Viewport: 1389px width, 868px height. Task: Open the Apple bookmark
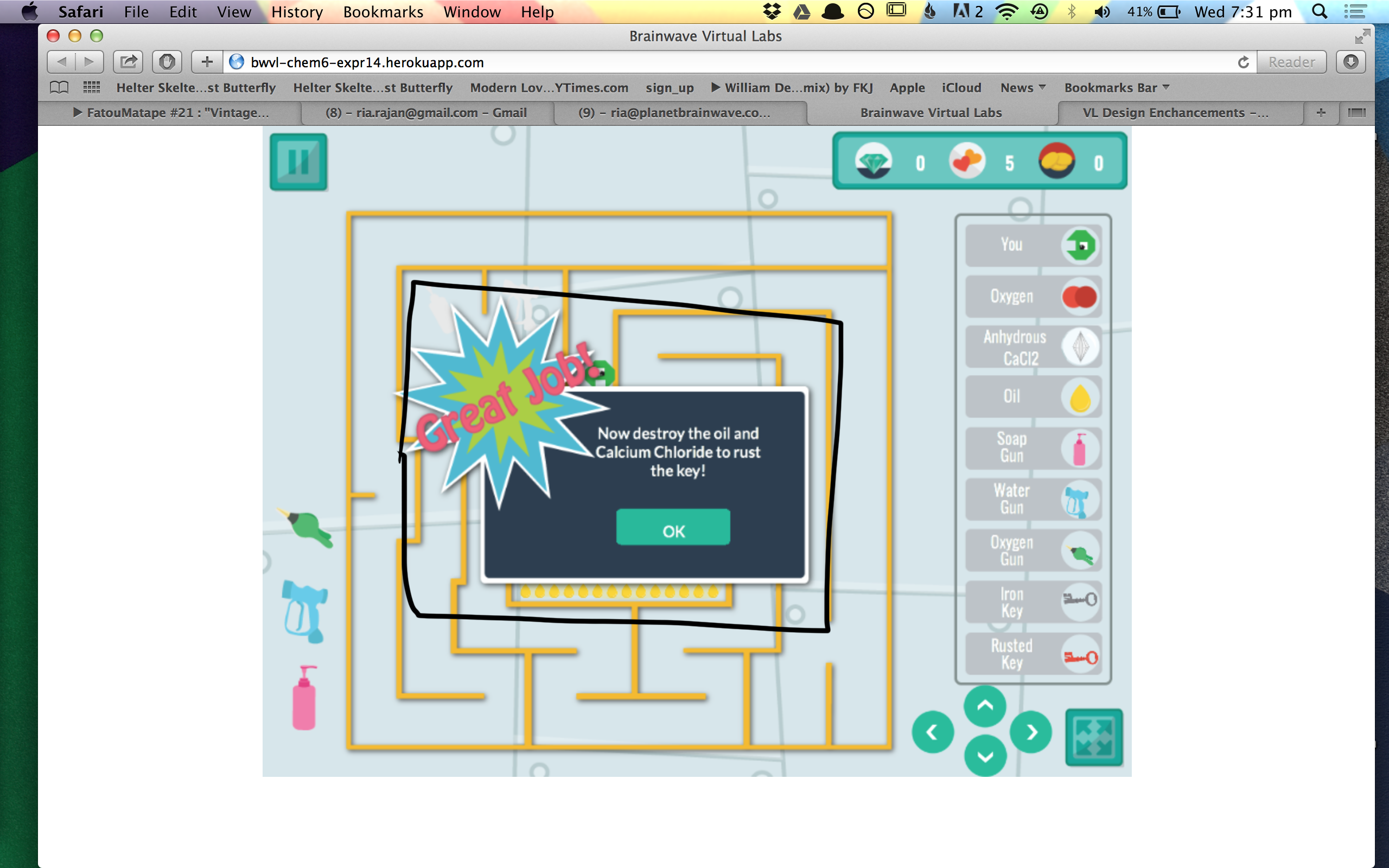point(907,88)
